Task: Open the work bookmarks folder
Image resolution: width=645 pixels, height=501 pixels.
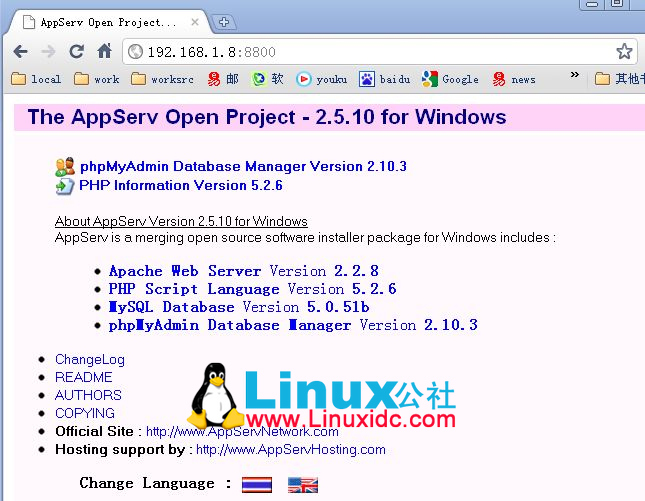Action: [x=97, y=79]
